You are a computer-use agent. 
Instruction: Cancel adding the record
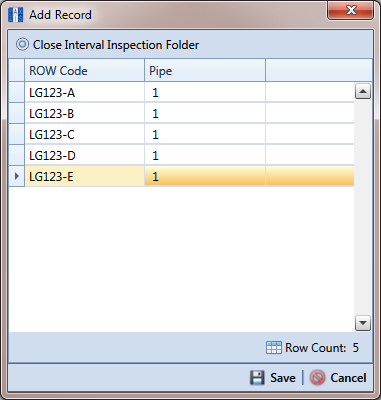point(338,378)
